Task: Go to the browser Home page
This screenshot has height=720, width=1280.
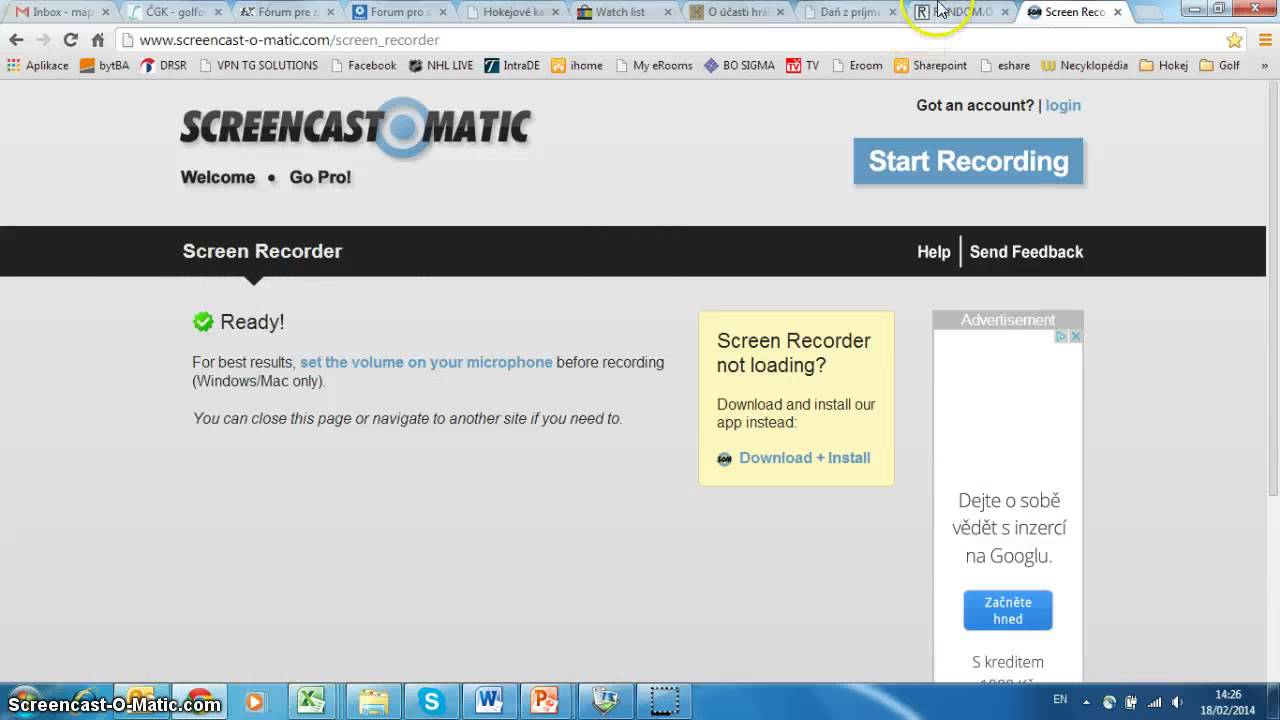Action: (97, 40)
